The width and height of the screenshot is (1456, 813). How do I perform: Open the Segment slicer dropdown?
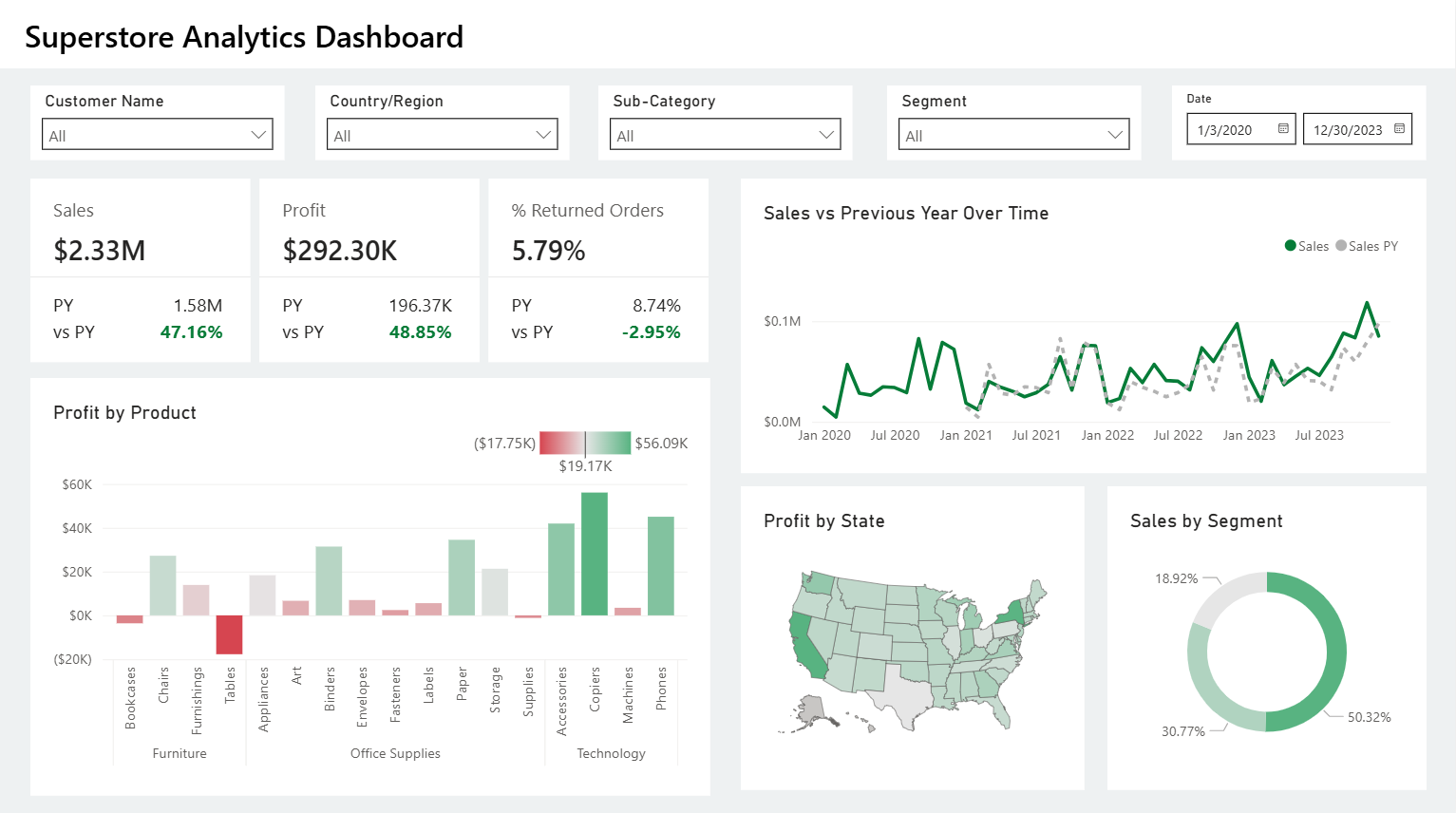tap(1116, 134)
